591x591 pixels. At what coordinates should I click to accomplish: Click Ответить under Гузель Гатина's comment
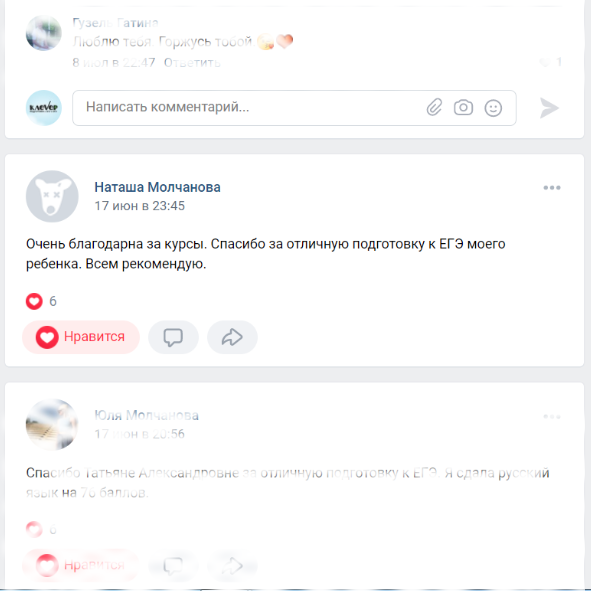192,63
